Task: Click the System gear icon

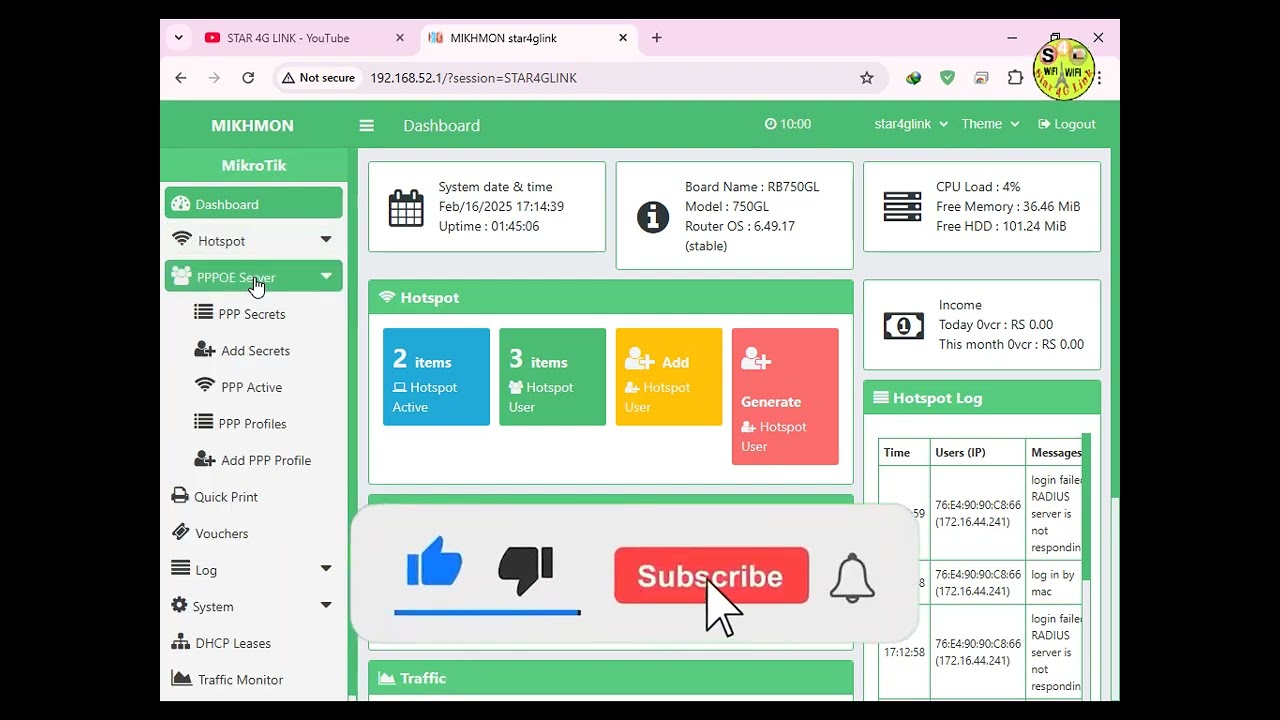Action: (x=180, y=605)
